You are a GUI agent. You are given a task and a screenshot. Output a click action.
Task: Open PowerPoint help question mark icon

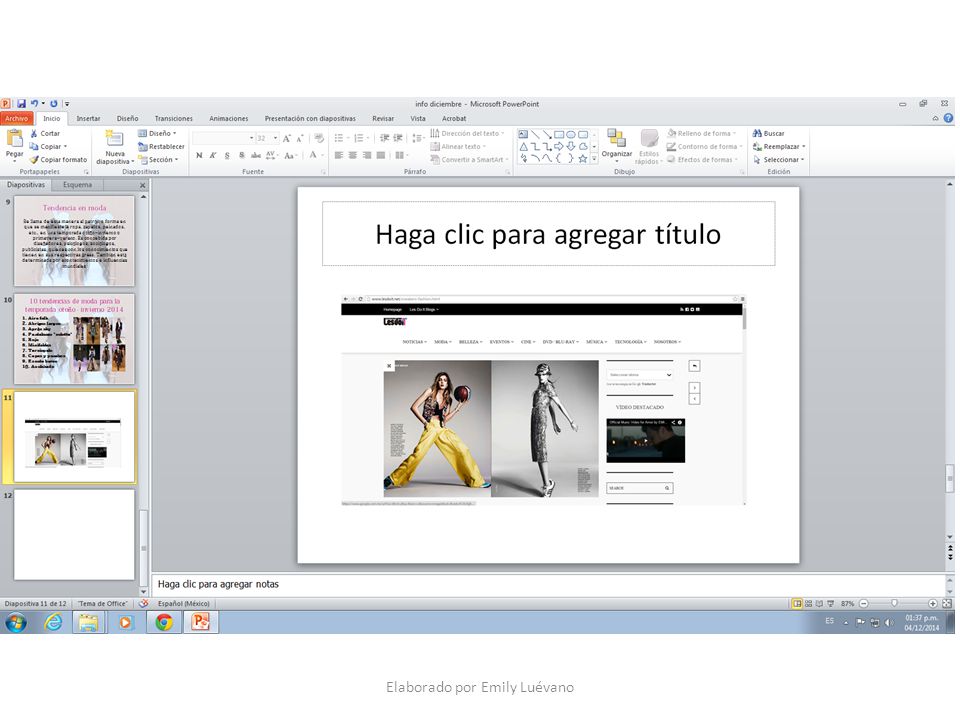948,119
